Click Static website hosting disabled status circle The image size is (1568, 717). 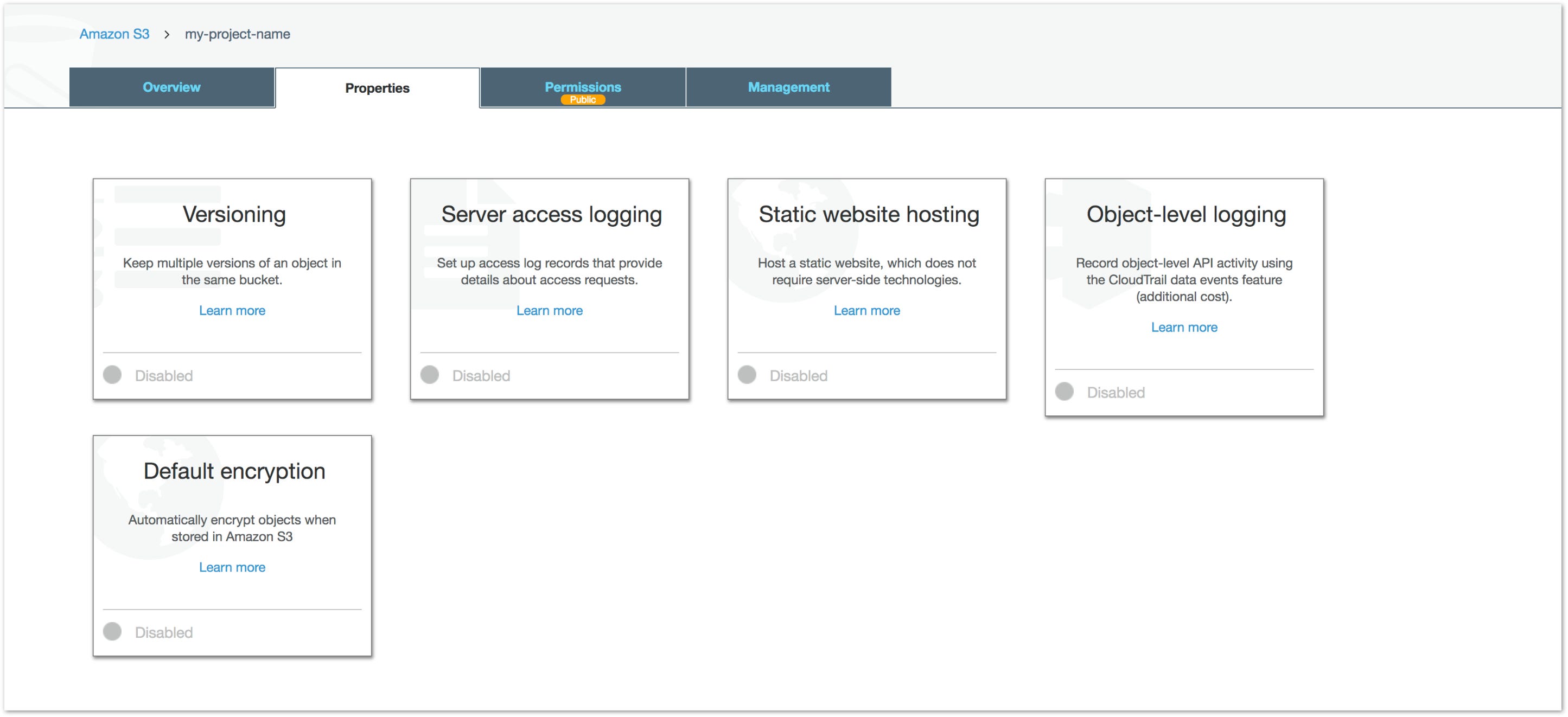click(747, 375)
